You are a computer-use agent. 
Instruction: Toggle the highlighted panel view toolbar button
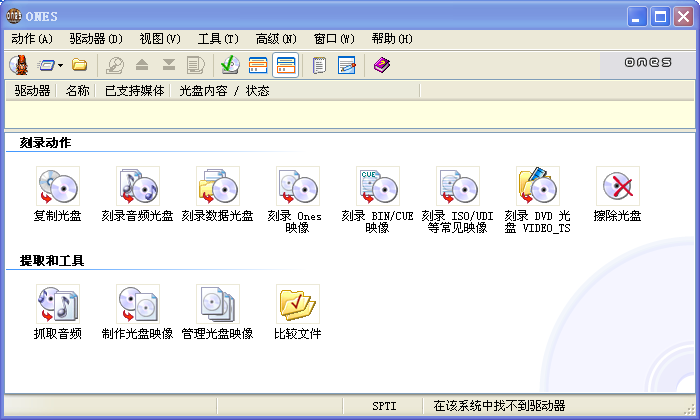click(x=285, y=66)
